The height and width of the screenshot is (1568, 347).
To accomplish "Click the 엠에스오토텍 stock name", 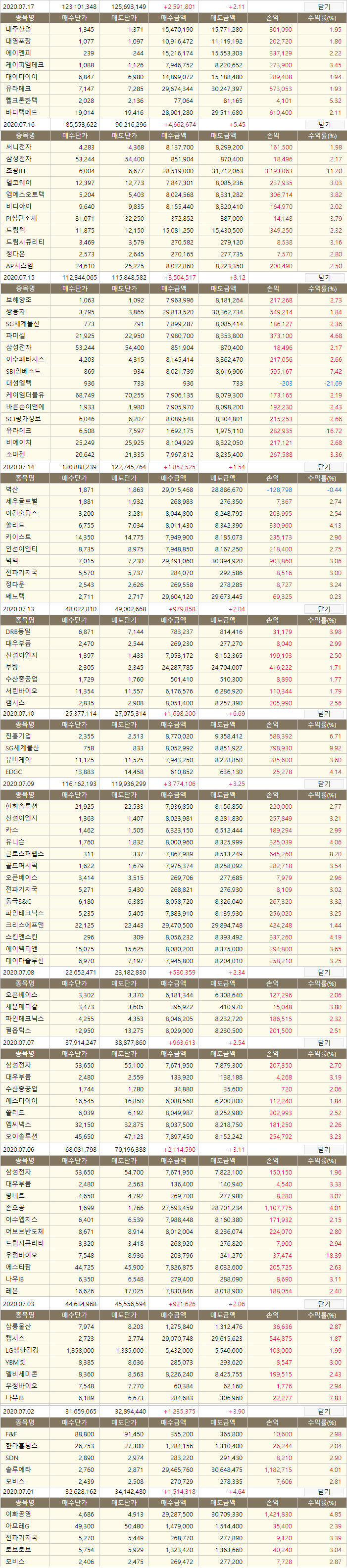I will click(24, 195).
